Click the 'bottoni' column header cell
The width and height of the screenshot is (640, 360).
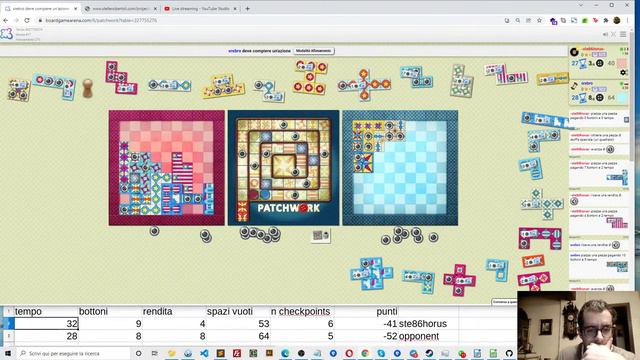(110, 311)
